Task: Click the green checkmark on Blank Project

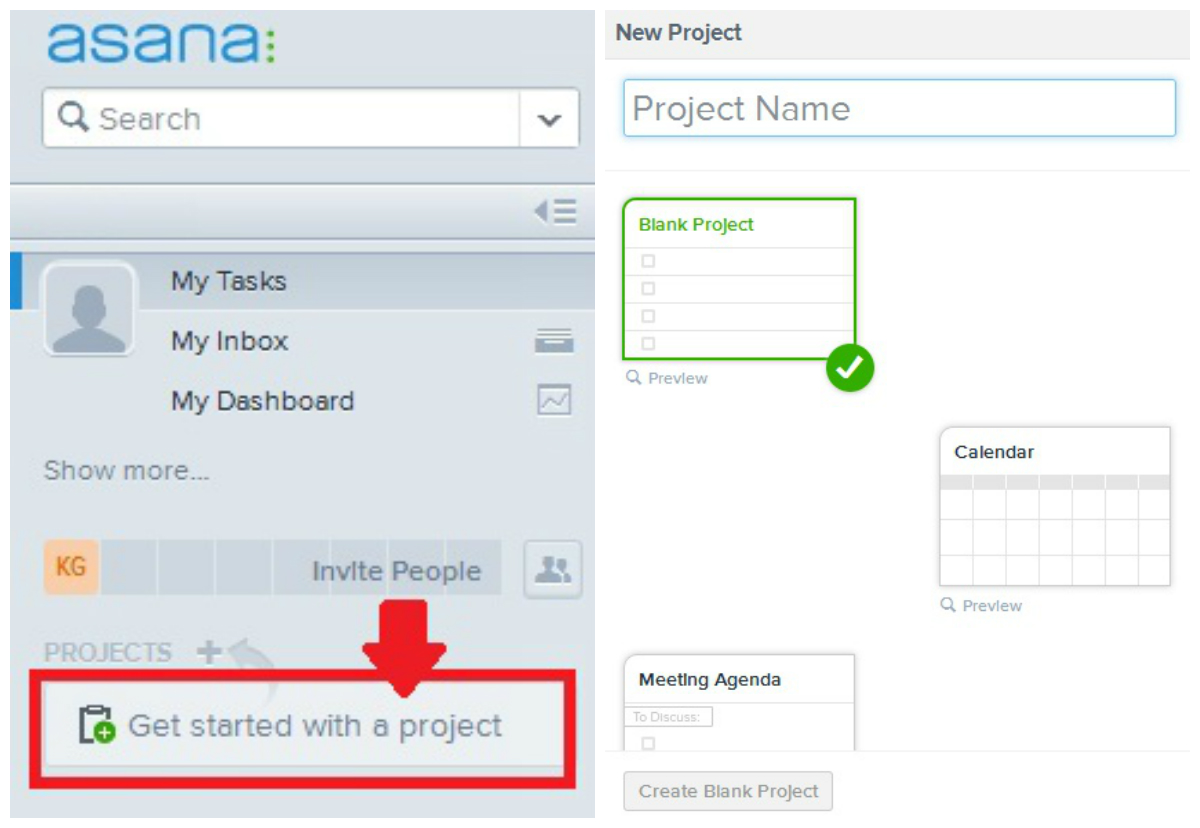Action: coord(850,368)
